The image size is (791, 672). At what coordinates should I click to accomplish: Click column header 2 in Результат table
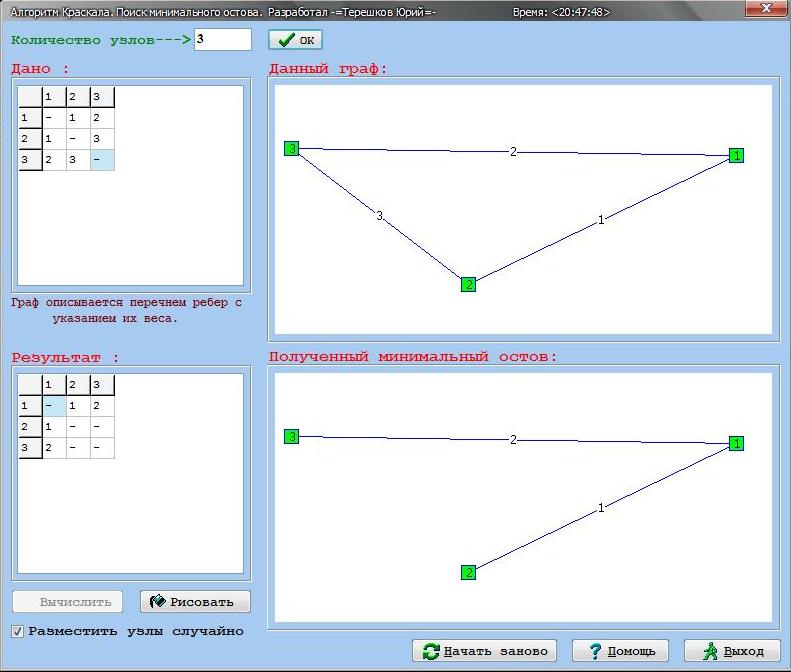coord(78,385)
